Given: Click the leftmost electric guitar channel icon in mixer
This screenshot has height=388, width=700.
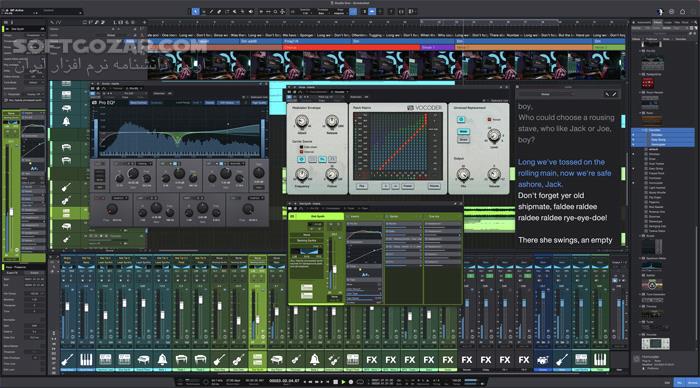Looking at the screenshot, I should pos(67,359).
